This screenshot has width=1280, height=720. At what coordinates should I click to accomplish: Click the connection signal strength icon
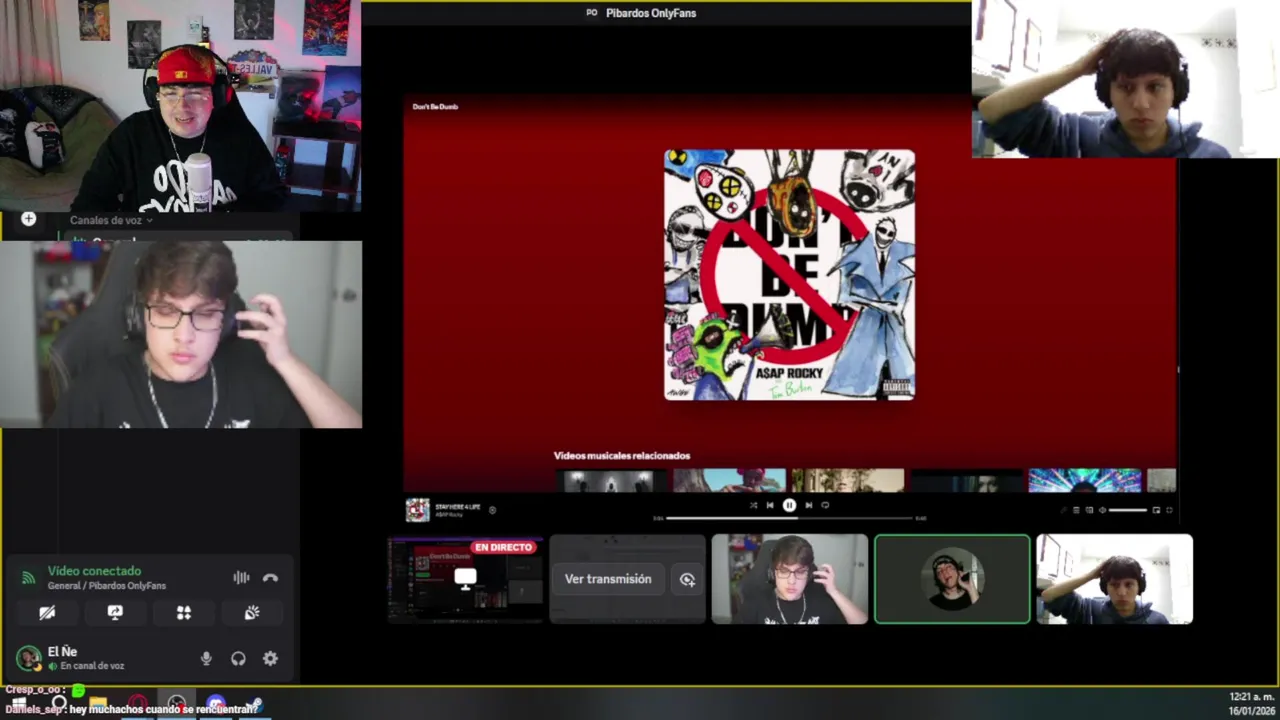point(28,578)
